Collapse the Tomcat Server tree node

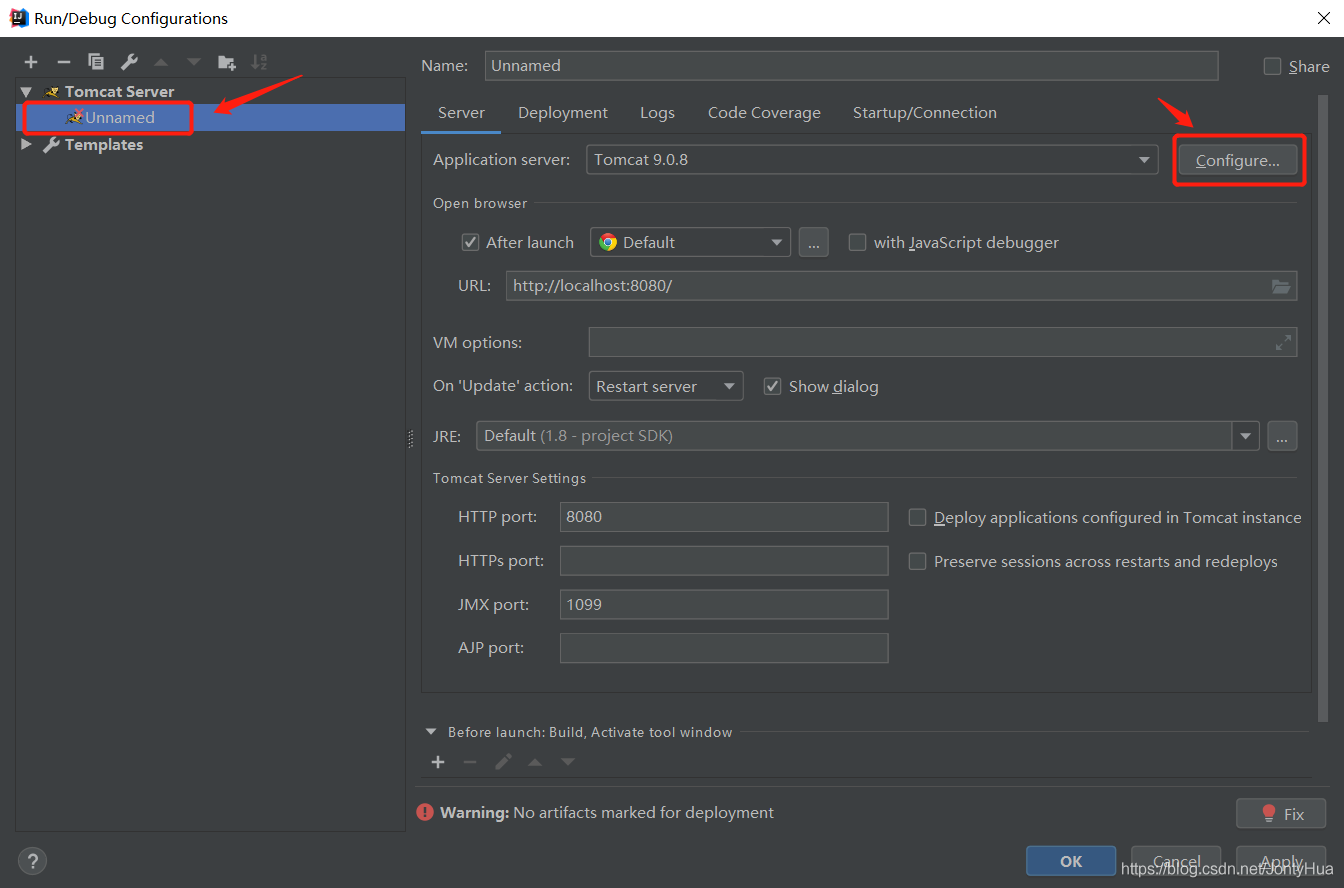point(25,91)
